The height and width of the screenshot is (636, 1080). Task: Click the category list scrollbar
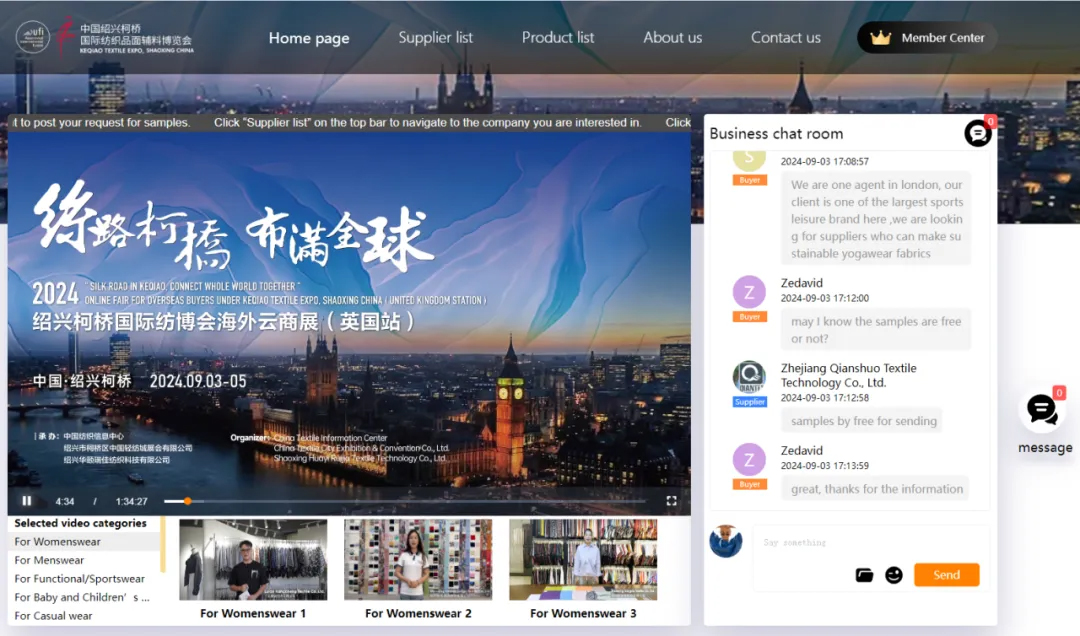click(x=163, y=546)
